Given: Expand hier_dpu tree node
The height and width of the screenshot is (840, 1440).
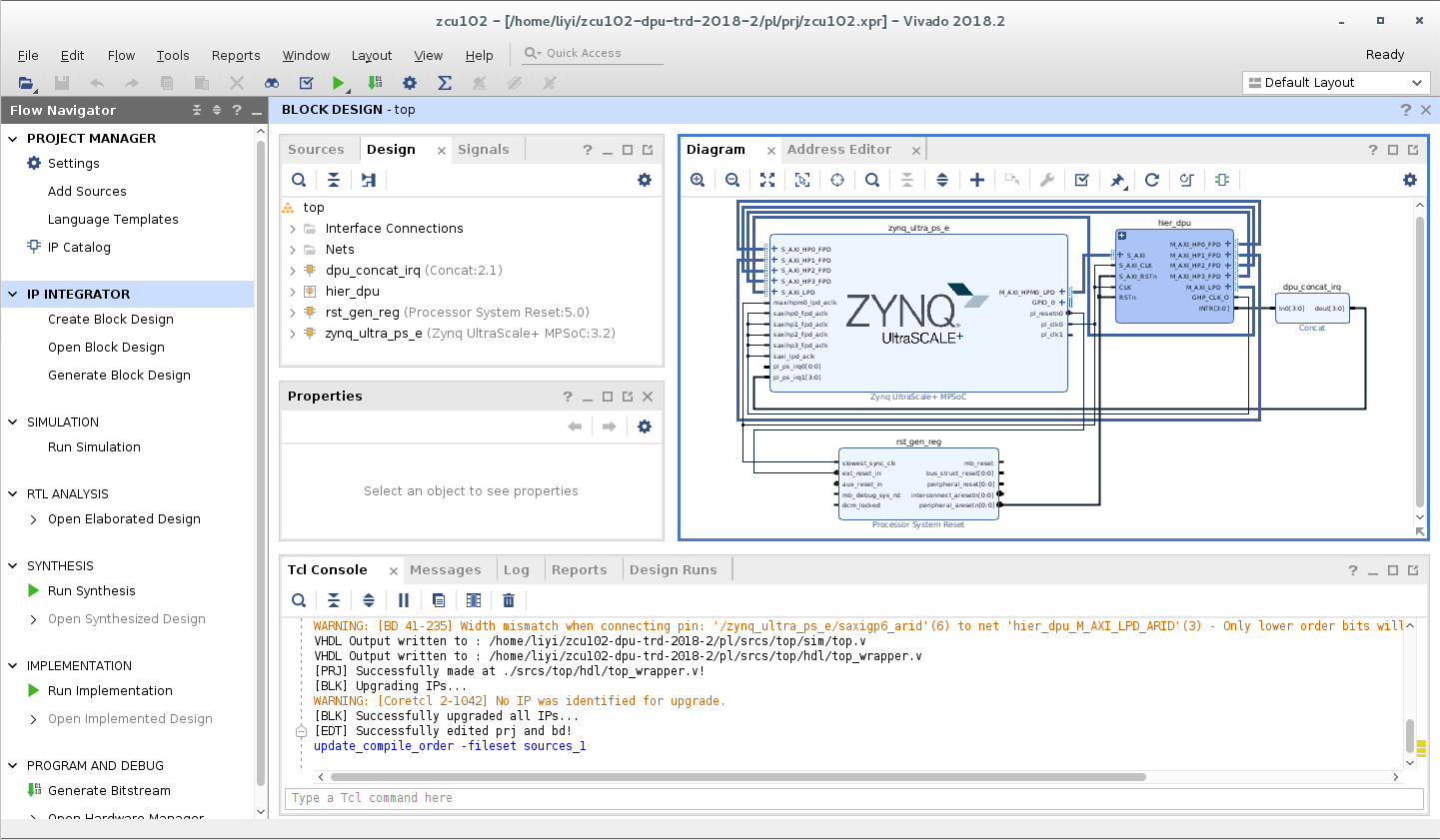Looking at the screenshot, I should click(293, 292).
